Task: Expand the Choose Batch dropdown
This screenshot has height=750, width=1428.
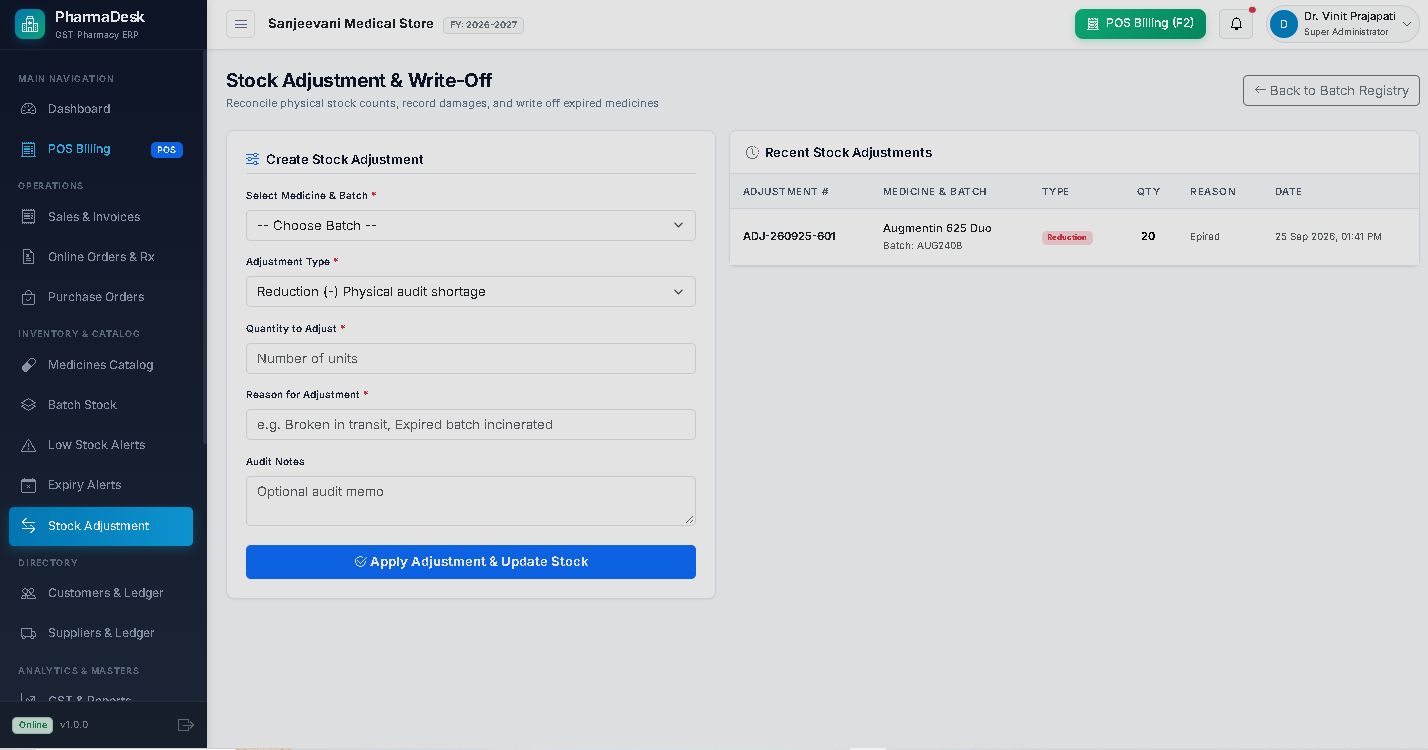Action: pyautogui.click(x=471, y=225)
